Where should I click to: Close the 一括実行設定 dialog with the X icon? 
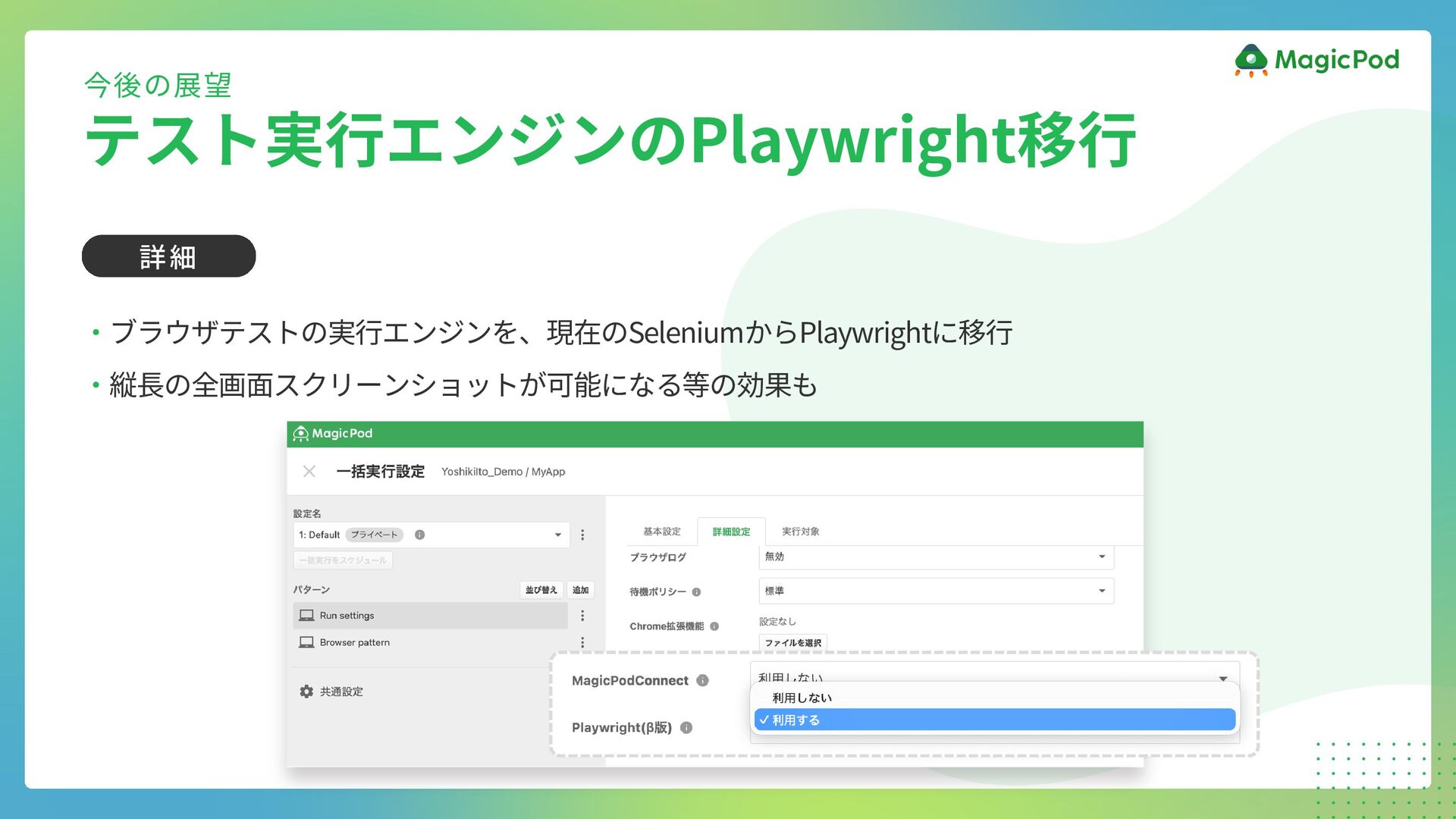pyautogui.click(x=309, y=471)
